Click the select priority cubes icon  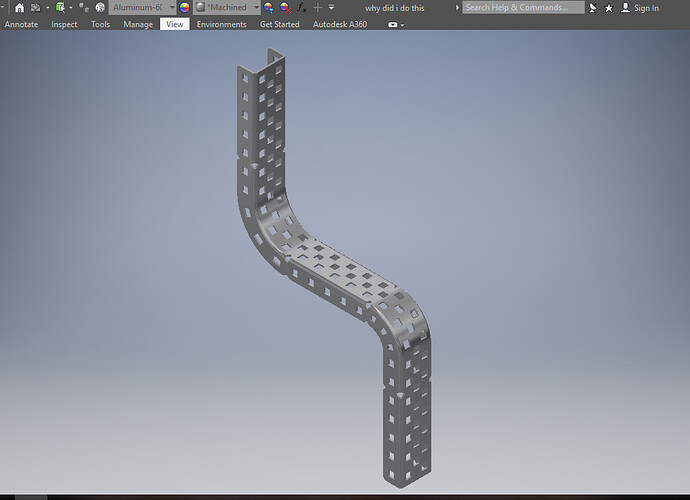point(84,7)
